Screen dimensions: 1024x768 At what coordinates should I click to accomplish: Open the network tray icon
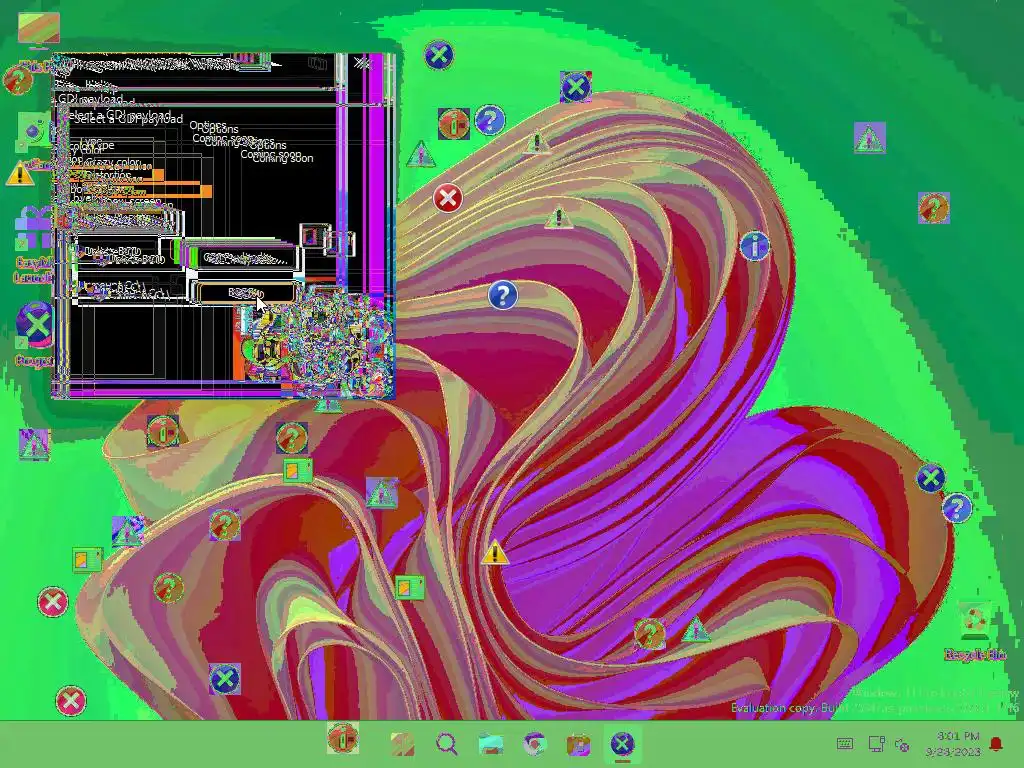pos(876,744)
